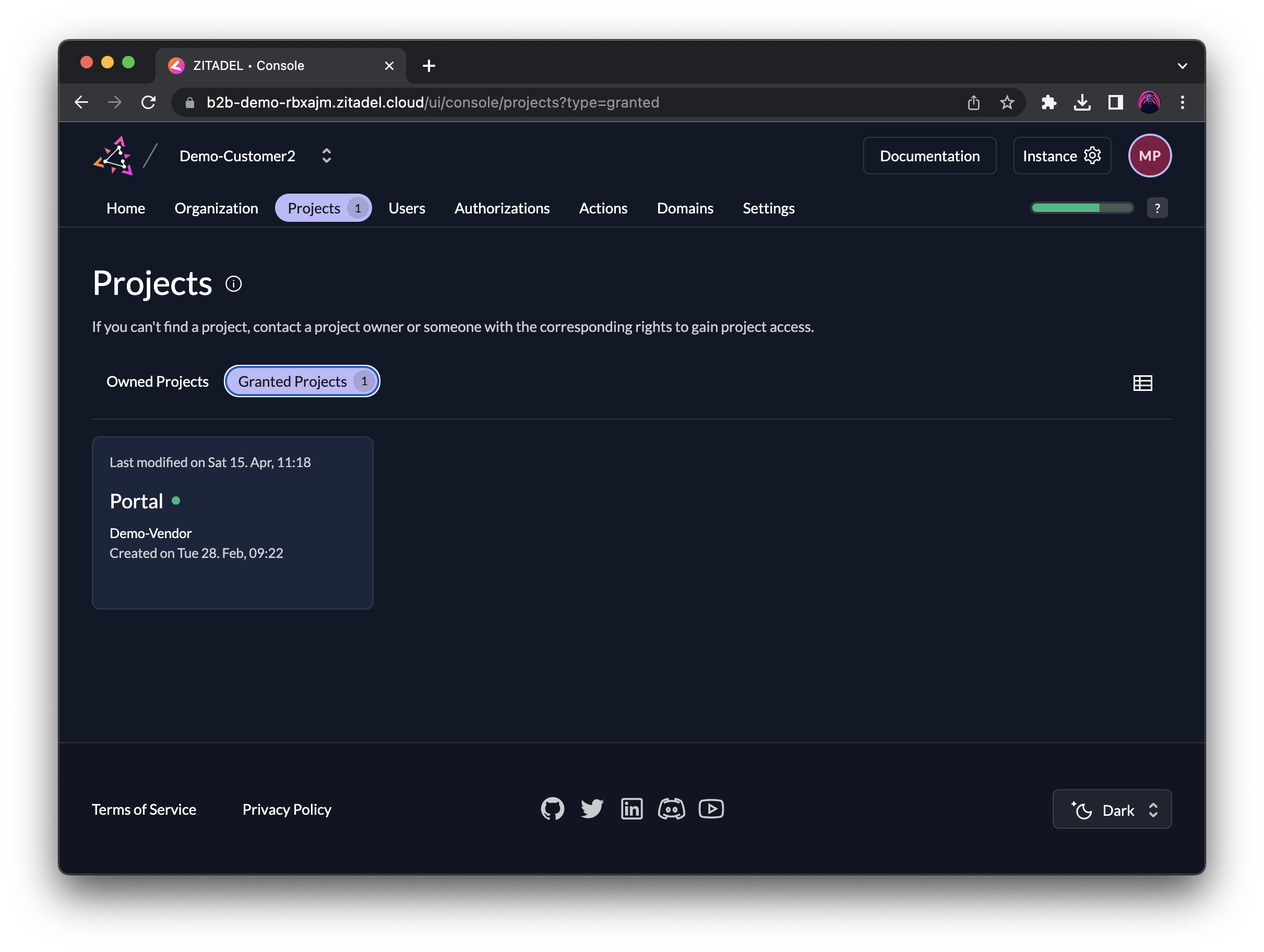Image resolution: width=1264 pixels, height=952 pixels.
Task: Open the Portal project card
Action: (x=232, y=522)
